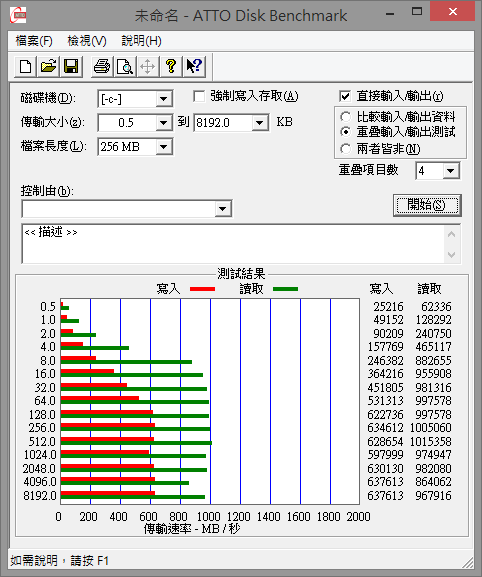Screen dimensions: 482x577
Task: Save results with the floppy disk icon
Action: point(71,67)
